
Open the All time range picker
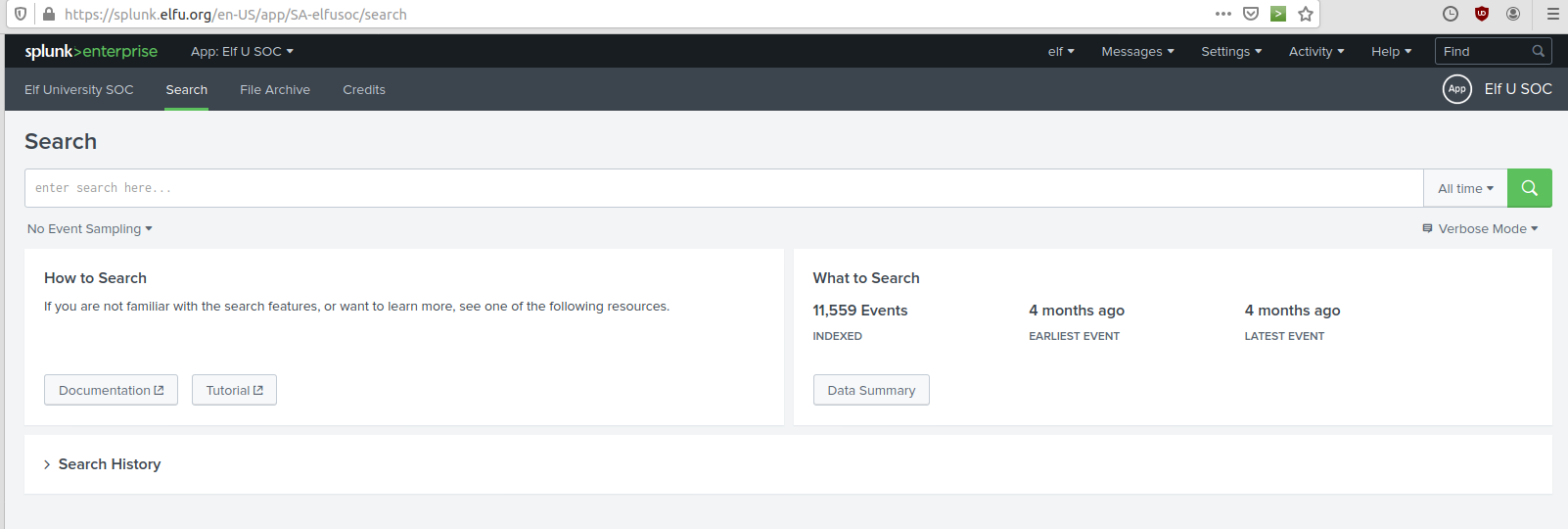[1465, 188]
